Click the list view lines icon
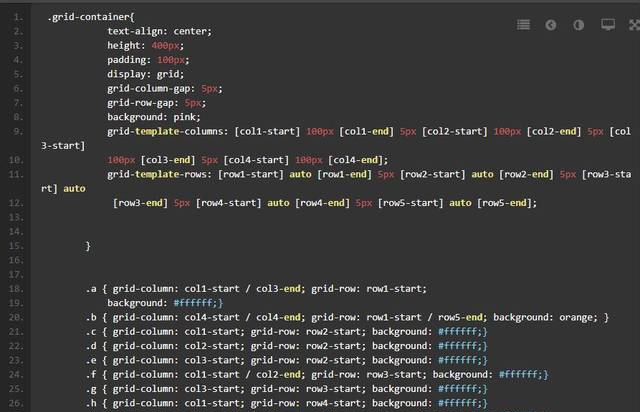Screen dimensions: 640x412 click(x=523, y=25)
